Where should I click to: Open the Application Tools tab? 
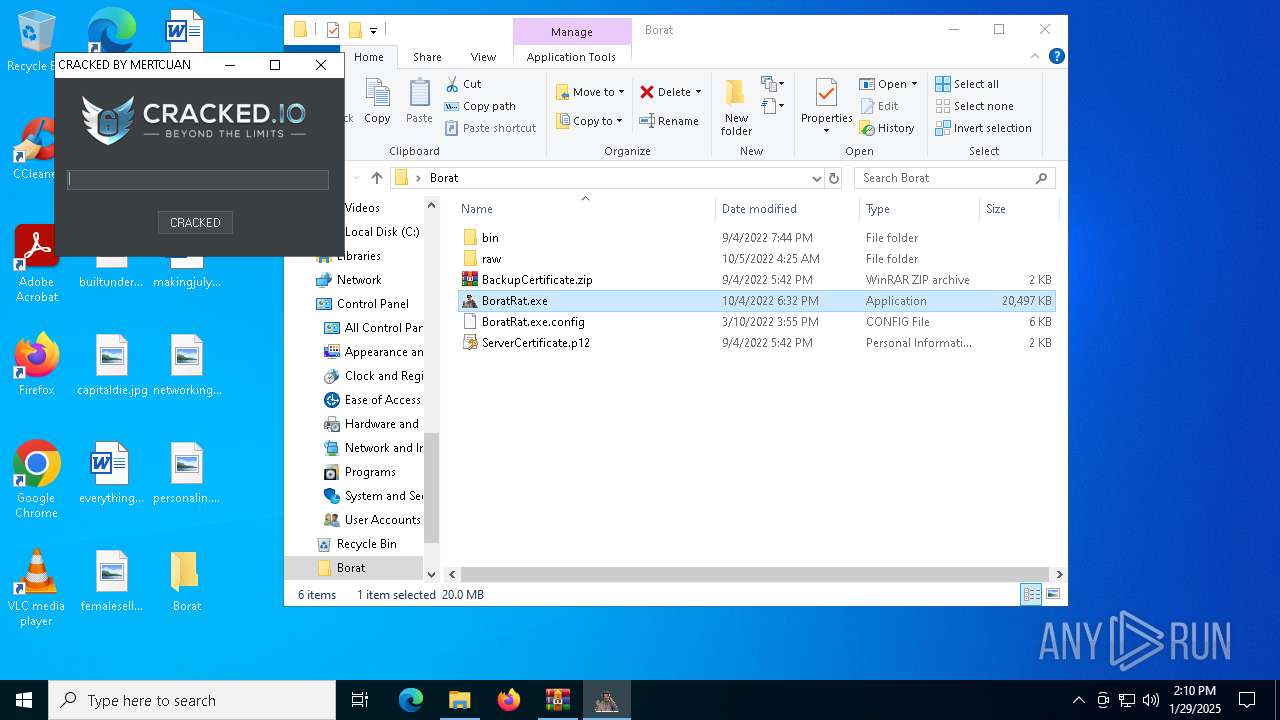(x=571, y=57)
